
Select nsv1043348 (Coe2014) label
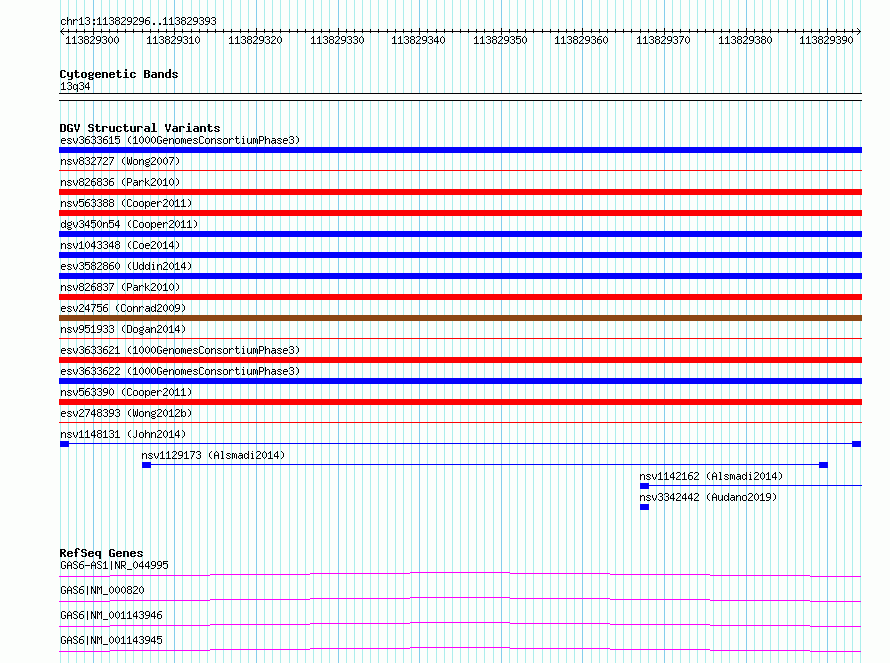[x=120, y=245]
